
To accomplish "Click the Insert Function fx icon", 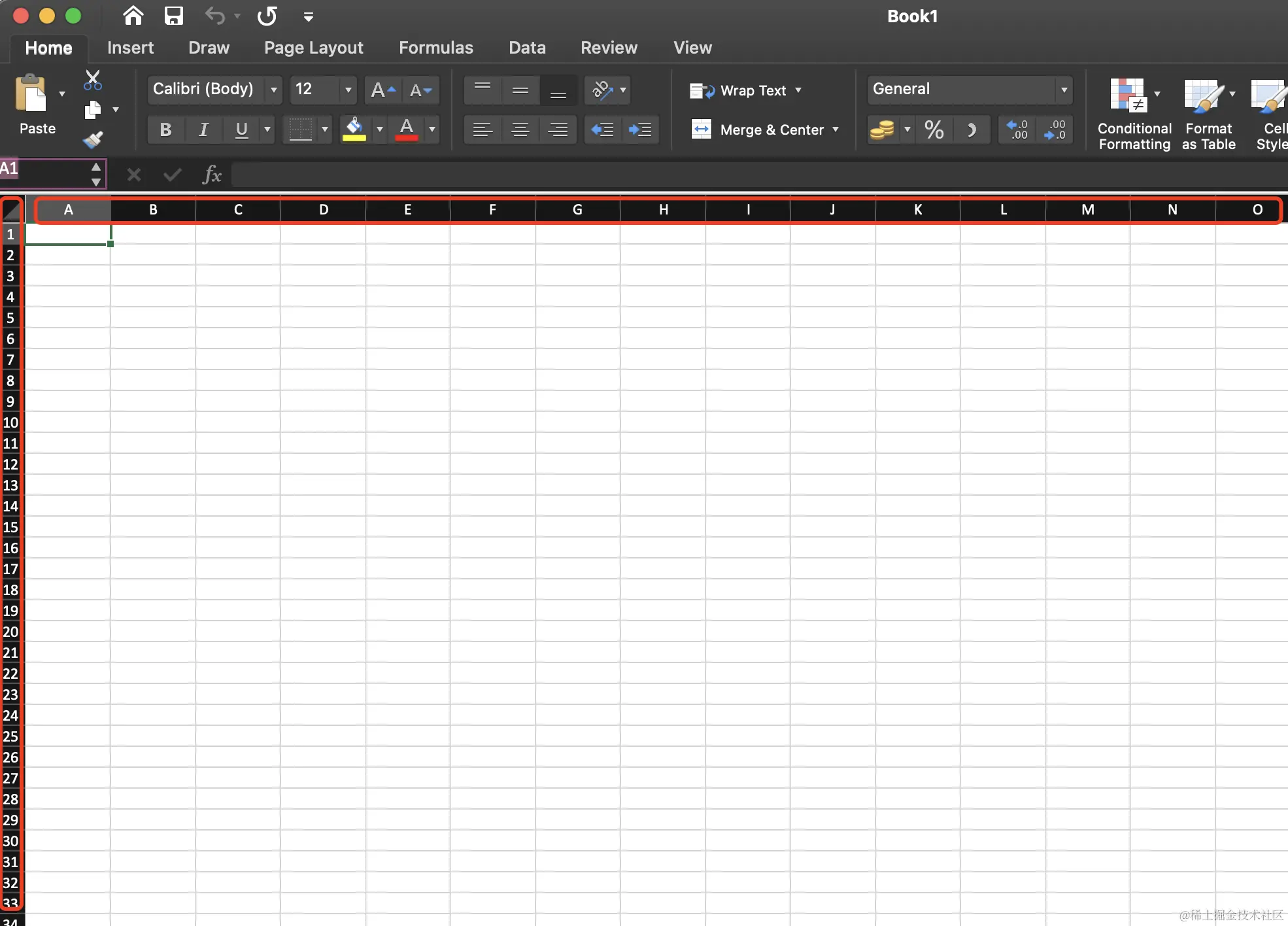I will point(212,175).
